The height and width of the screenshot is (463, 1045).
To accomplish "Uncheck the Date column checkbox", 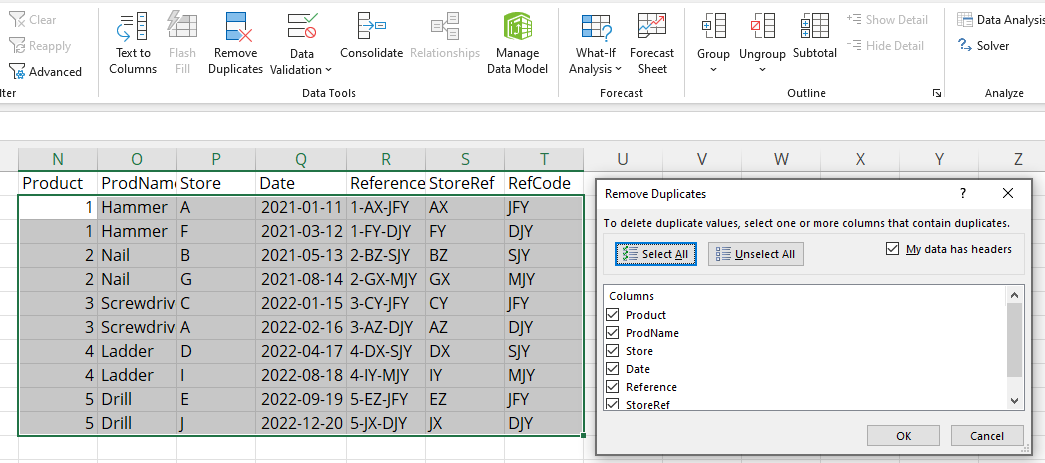I will 613,369.
